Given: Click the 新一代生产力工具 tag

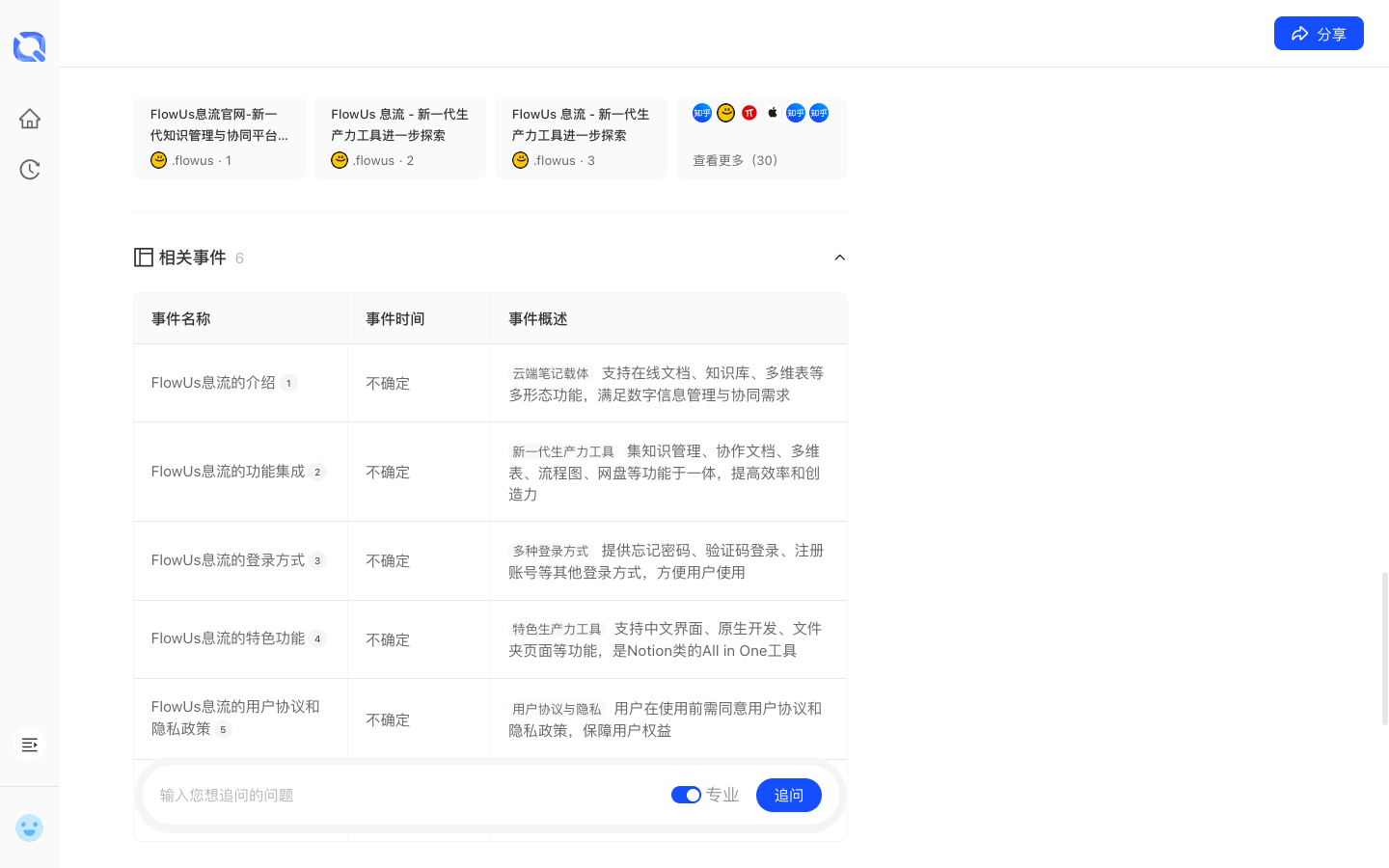Looking at the screenshot, I should coord(563,451).
